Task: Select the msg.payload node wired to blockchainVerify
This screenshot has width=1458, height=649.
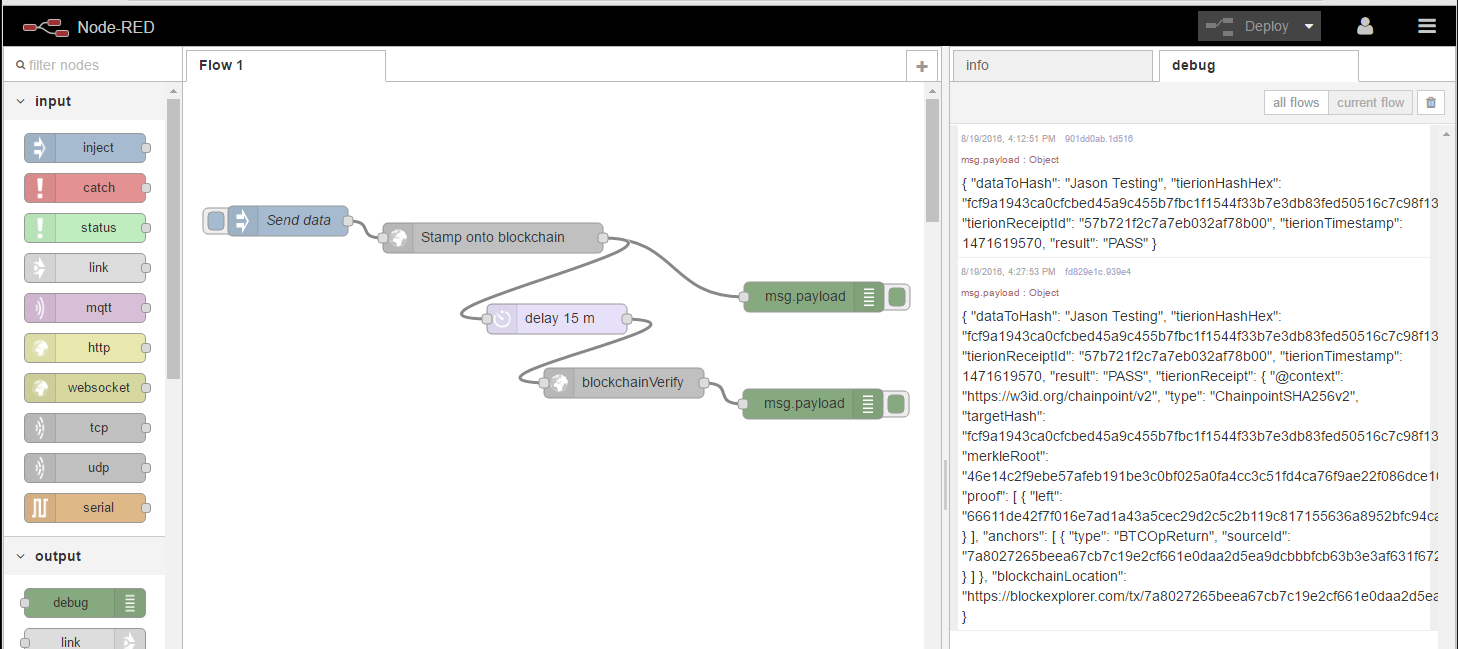Action: [x=814, y=404]
